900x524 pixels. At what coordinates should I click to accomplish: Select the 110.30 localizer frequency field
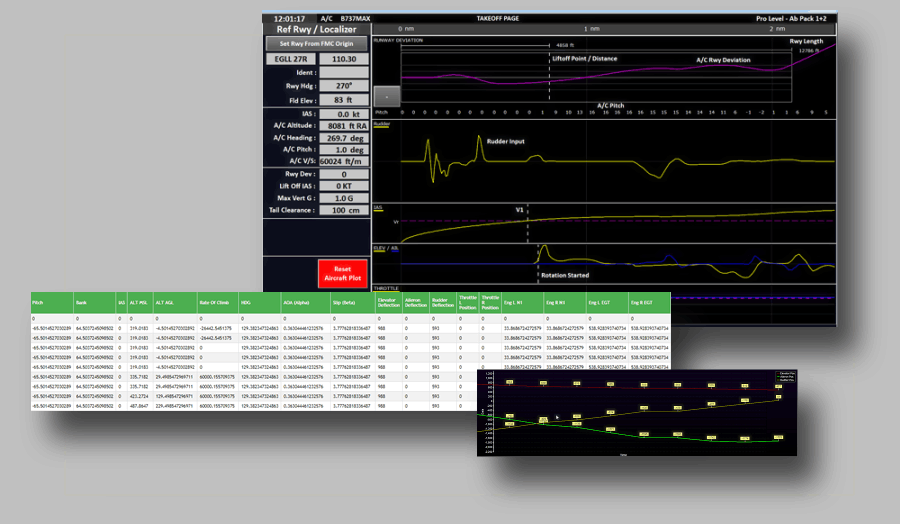point(343,59)
